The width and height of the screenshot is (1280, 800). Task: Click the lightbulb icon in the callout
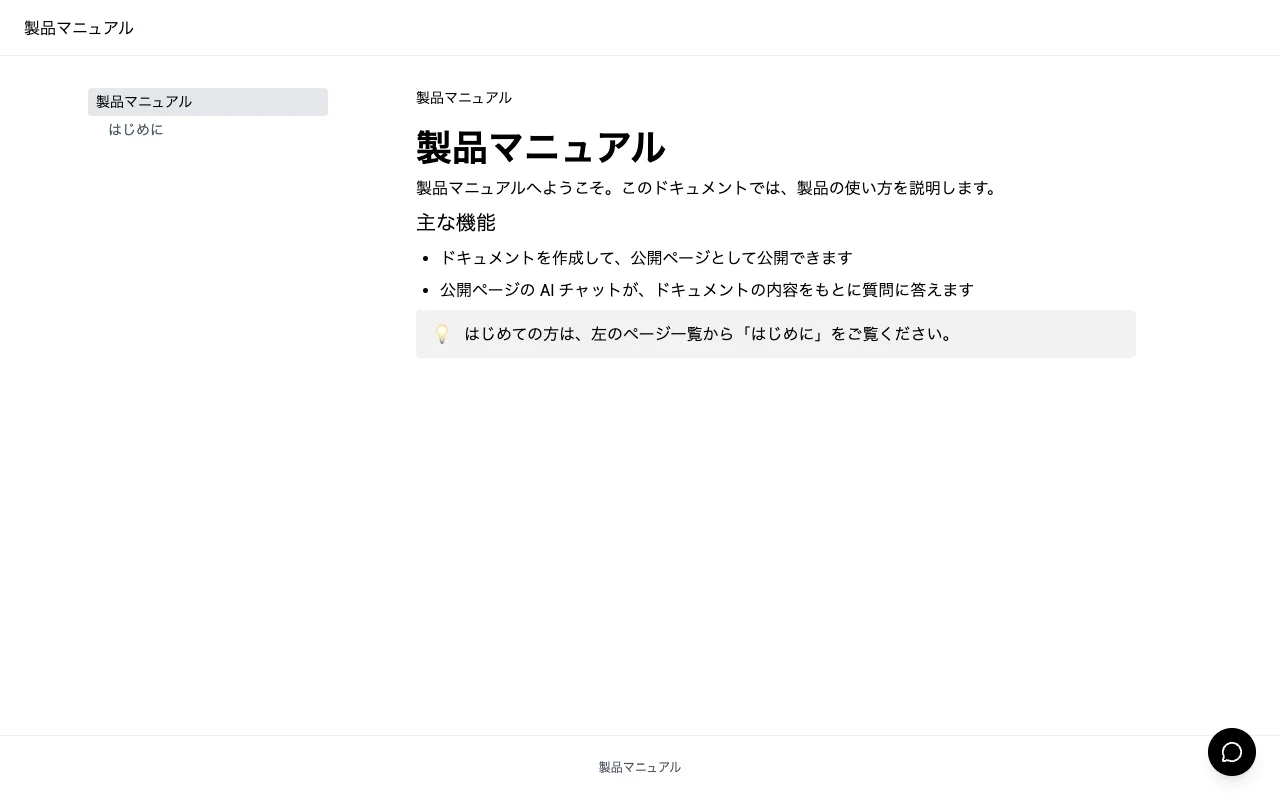(442, 334)
